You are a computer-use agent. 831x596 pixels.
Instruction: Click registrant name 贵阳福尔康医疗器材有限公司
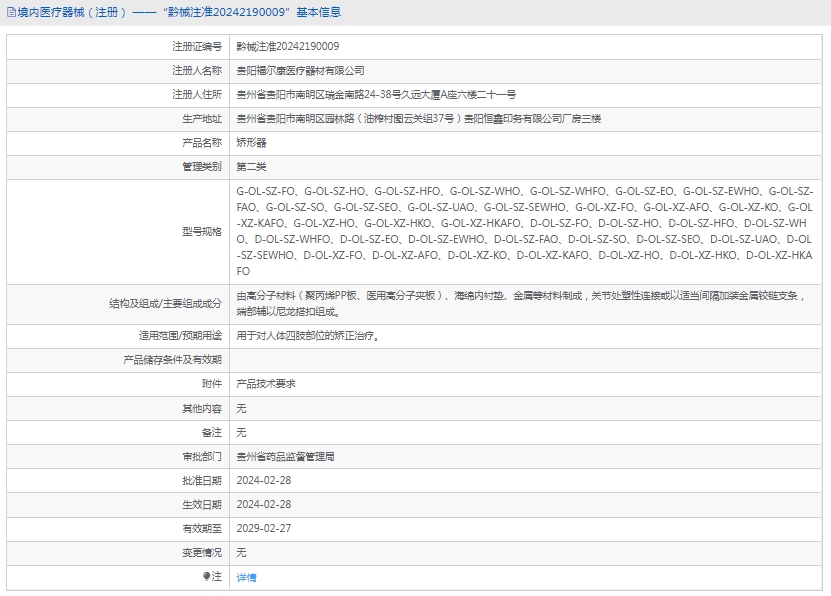click(x=300, y=71)
